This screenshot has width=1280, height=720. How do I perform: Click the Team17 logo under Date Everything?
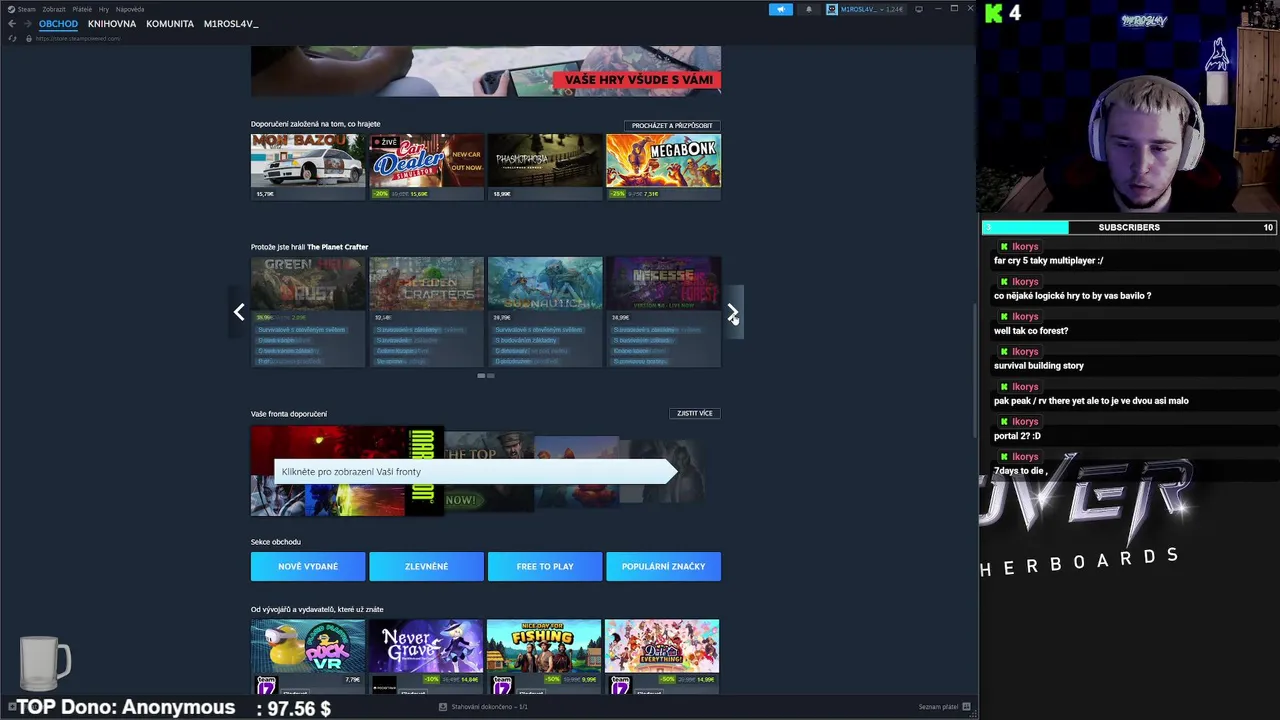click(x=620, y=685)
